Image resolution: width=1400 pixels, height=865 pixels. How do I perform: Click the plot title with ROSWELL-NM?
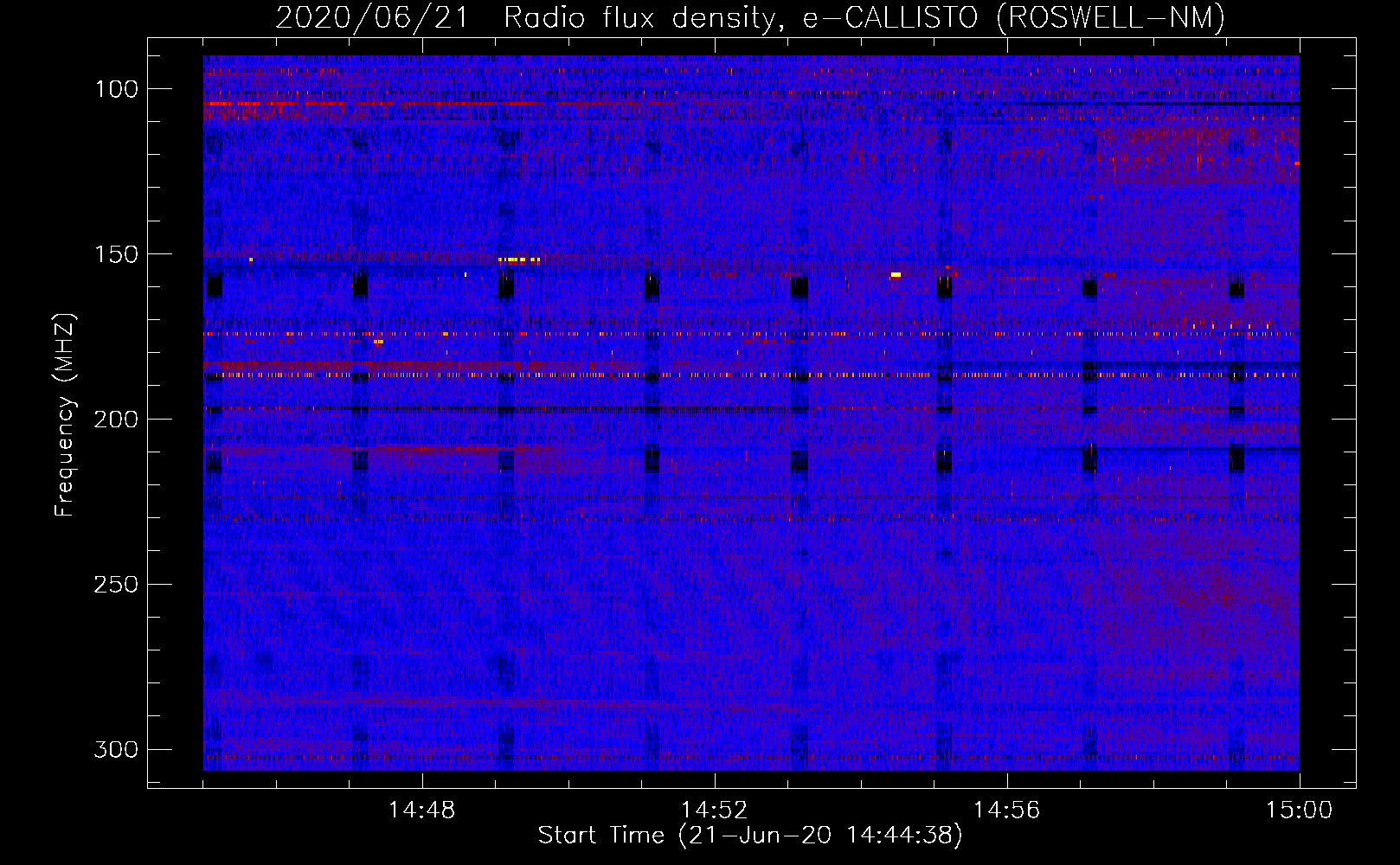coord(750,17)
